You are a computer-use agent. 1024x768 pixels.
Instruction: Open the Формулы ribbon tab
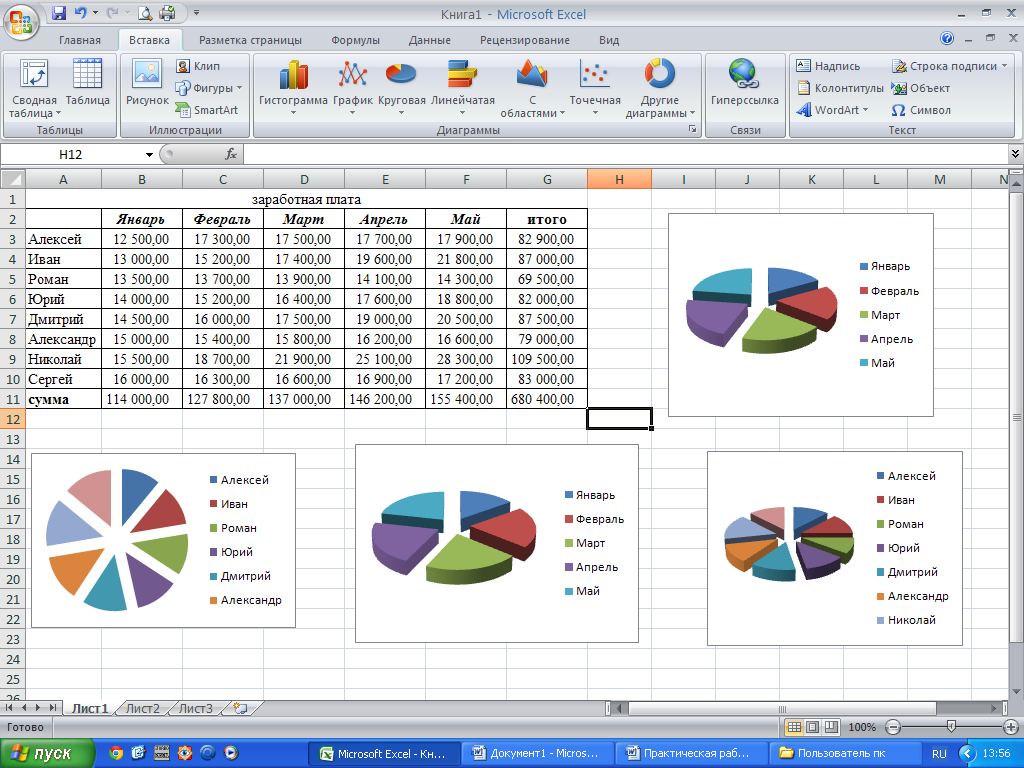[x=355, y=40]
